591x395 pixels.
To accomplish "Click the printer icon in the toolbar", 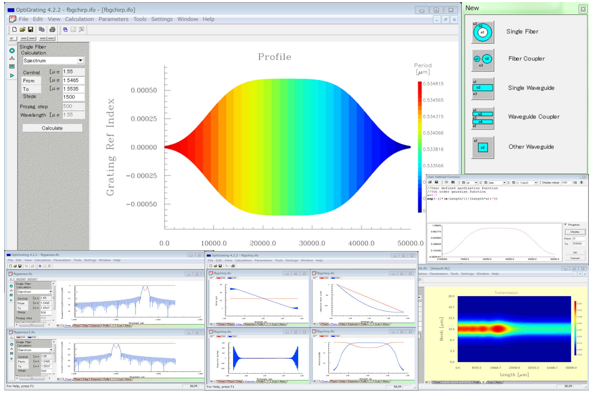I will (52, 29).
